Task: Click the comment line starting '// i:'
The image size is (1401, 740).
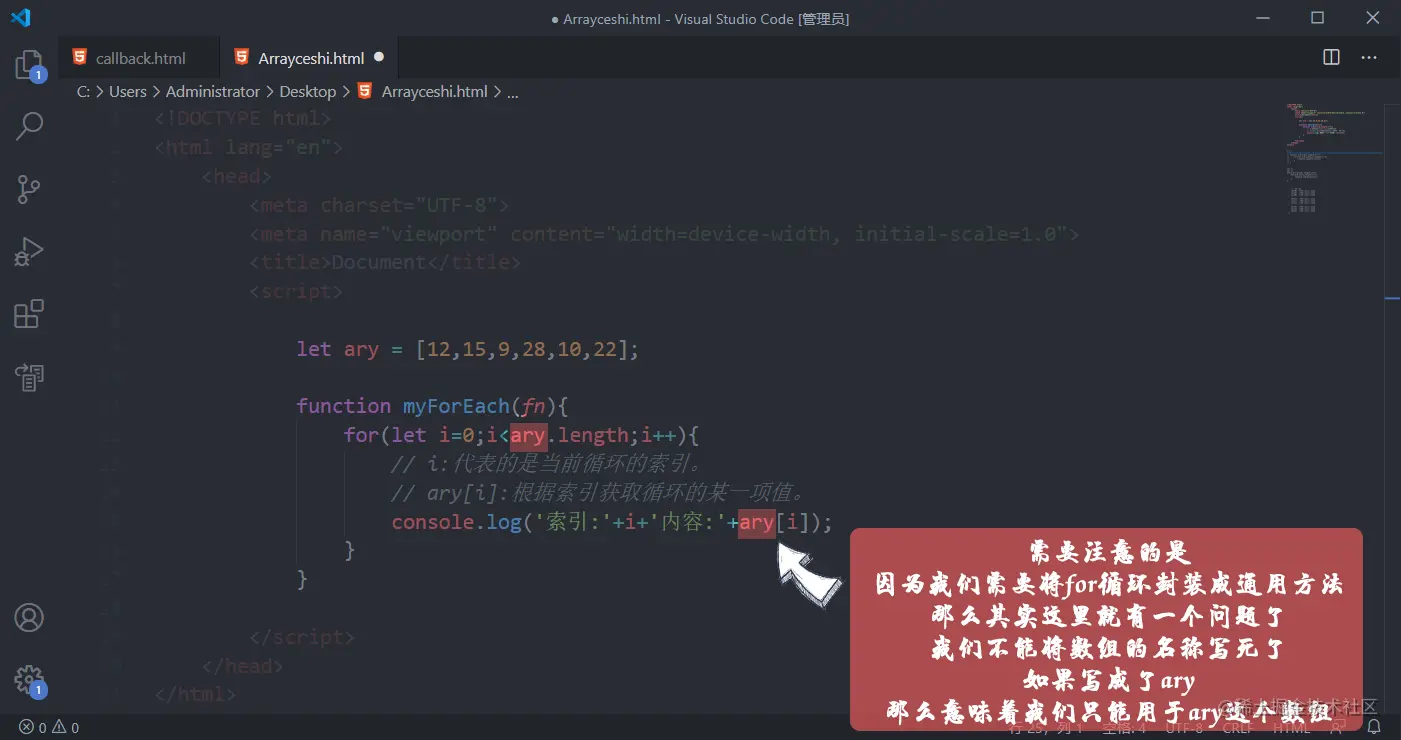Action: pyautogui.click(x=547, y=464)
